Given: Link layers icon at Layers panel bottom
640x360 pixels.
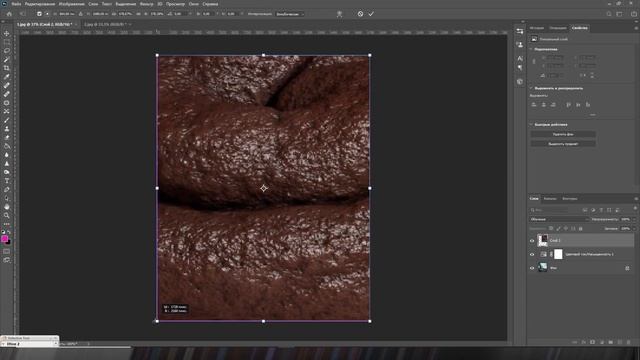Looking at the screenshot, I should [575, 342].
